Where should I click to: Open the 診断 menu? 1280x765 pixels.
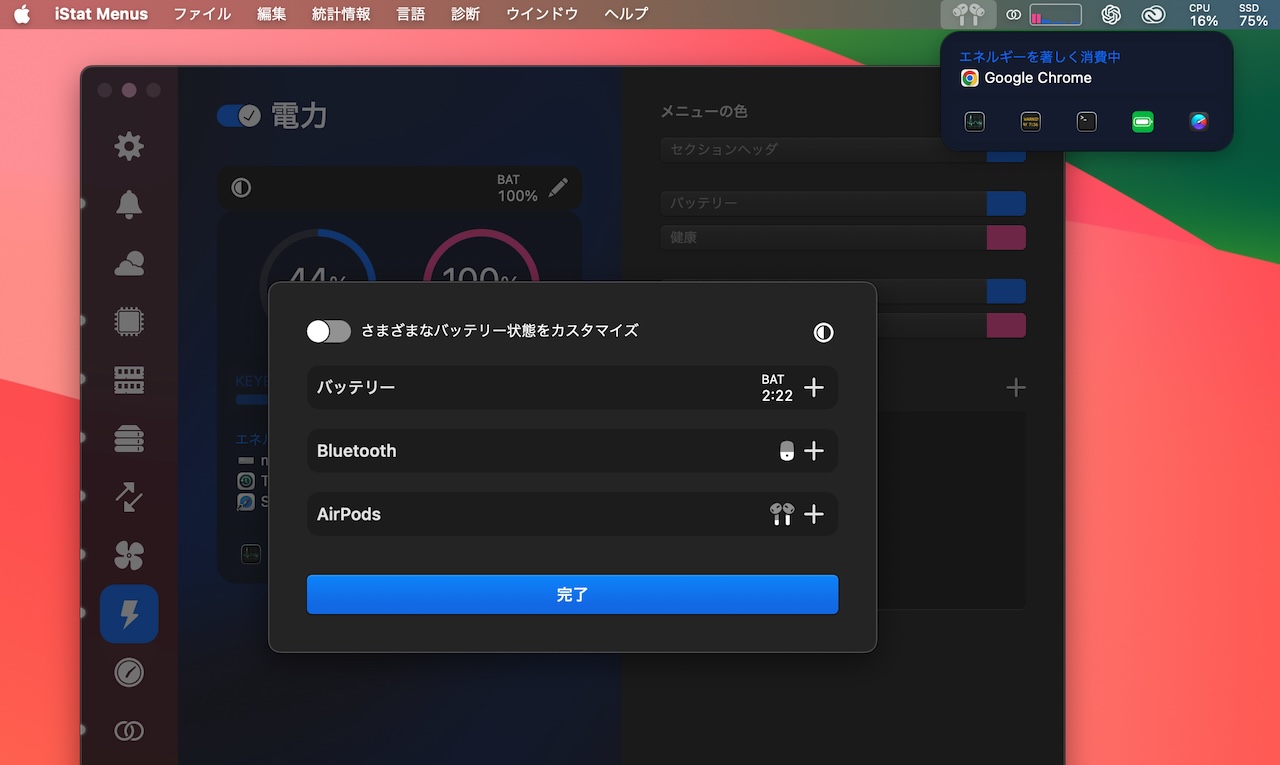(x=466, y=14)
